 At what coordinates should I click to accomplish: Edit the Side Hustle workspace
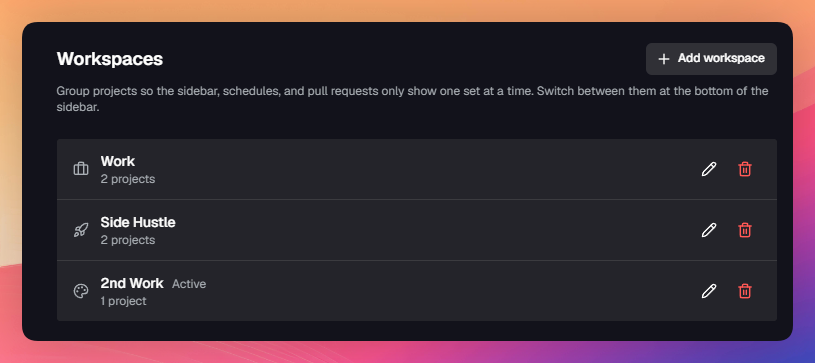click(x=709, y=230)
